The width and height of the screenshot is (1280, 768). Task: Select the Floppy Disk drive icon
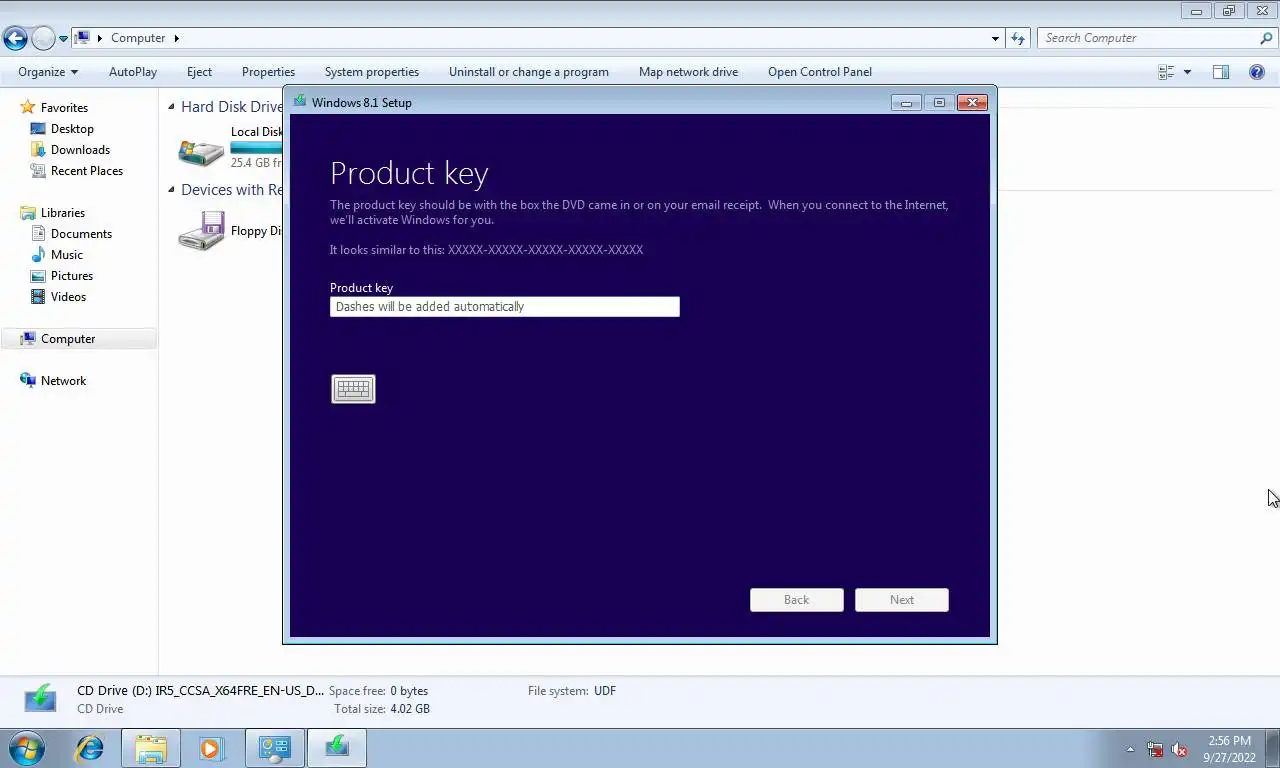point(201,231)
